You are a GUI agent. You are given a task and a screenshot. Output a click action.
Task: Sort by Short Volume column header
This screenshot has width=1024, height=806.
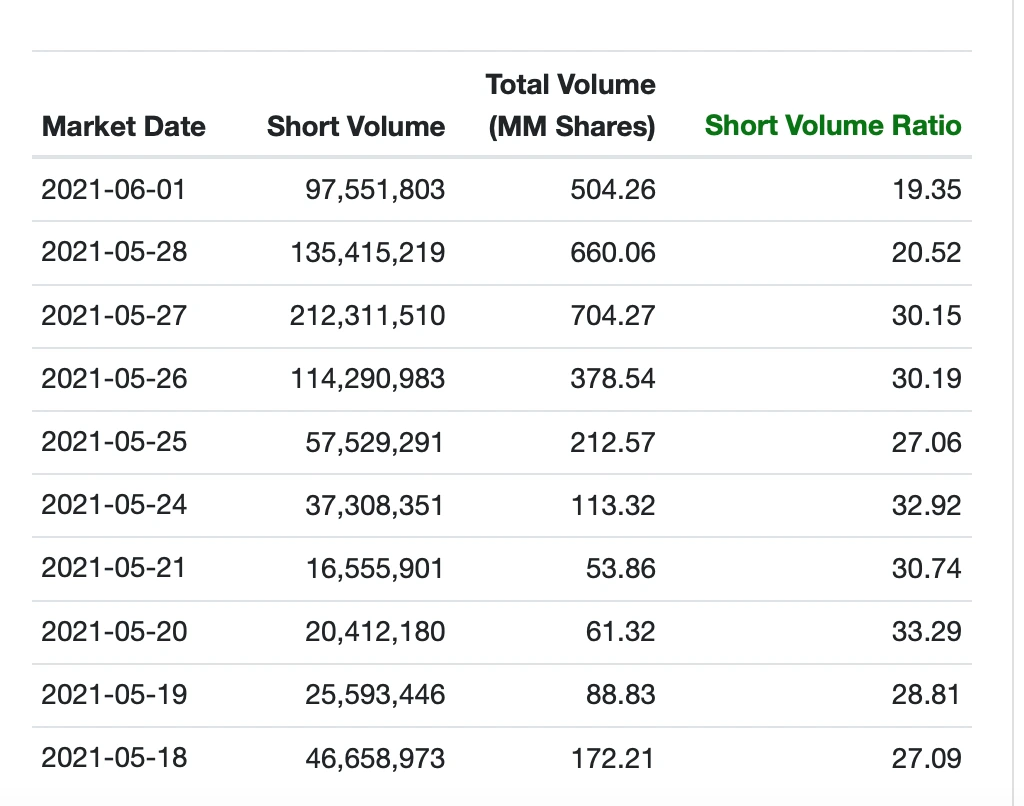point(356,126)
